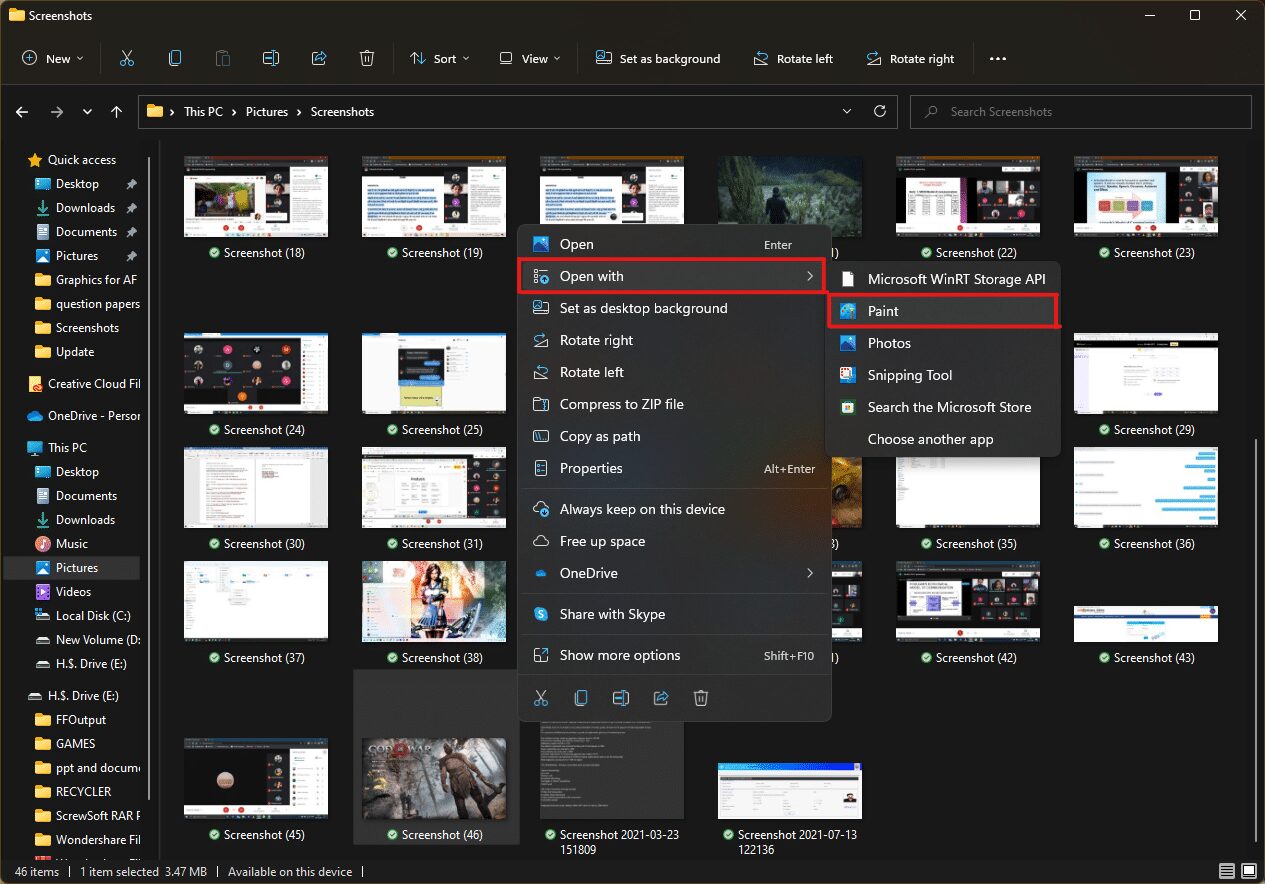Go back with the left arrow

tap(23, 112)
